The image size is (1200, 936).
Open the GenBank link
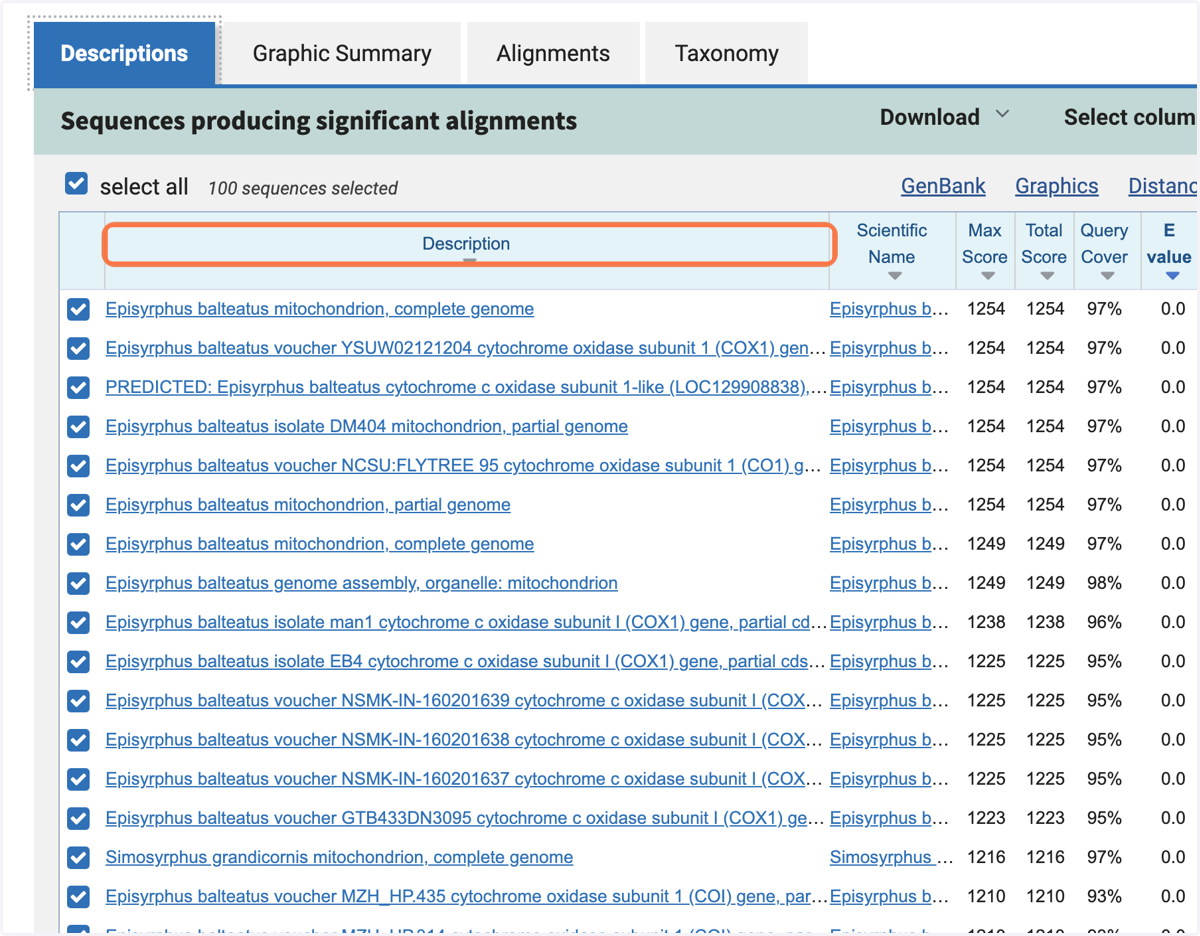click(x=943, y=186)
